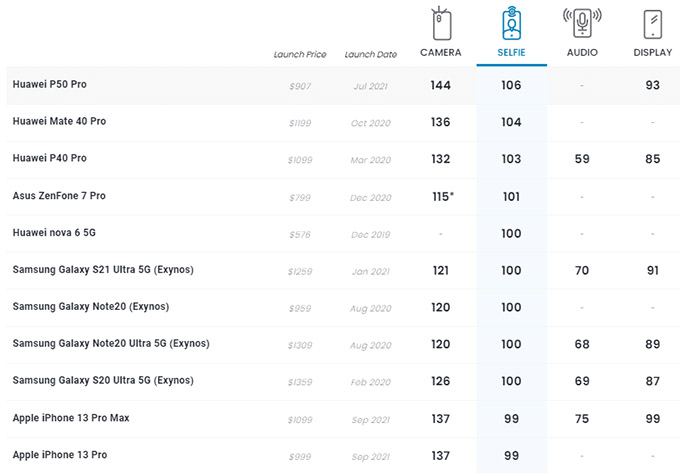
Task: Click the Audio microphone icon
Action: (x=582, y=23)
